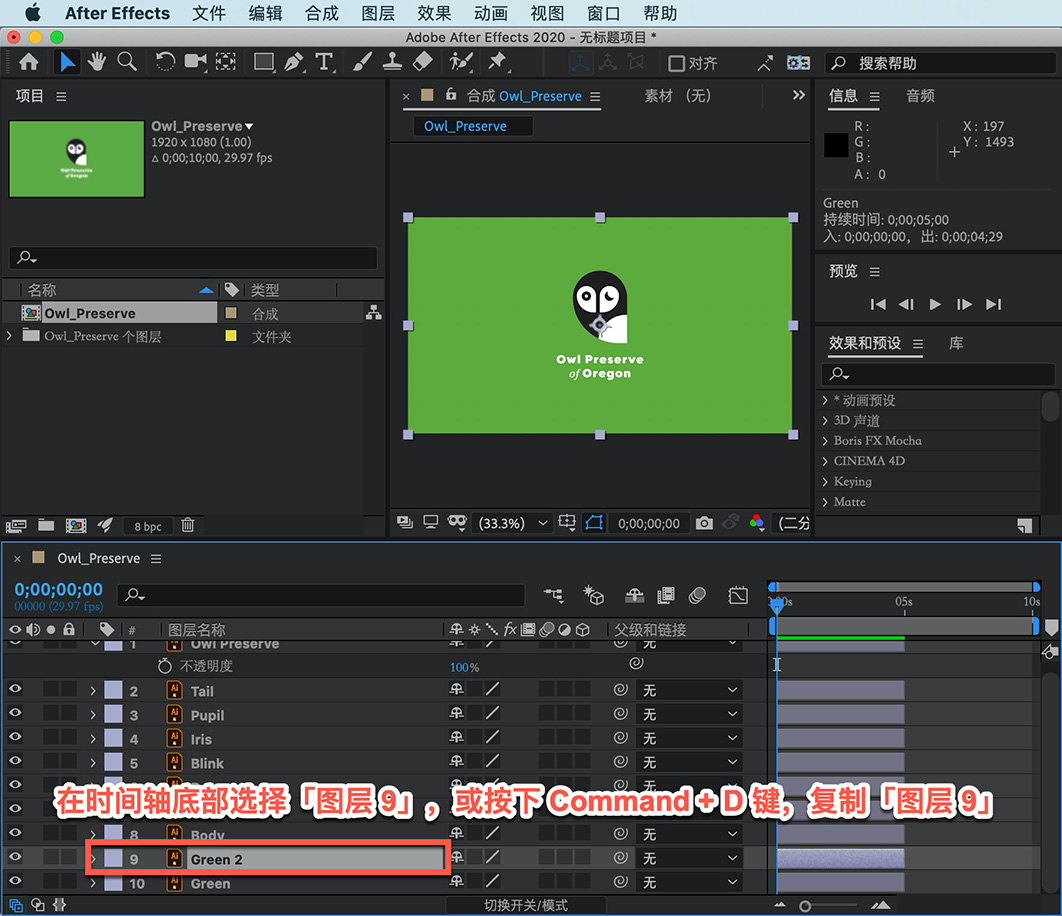
Task: Hide the Pupil layer eye icon
Action: click(15, 713)
